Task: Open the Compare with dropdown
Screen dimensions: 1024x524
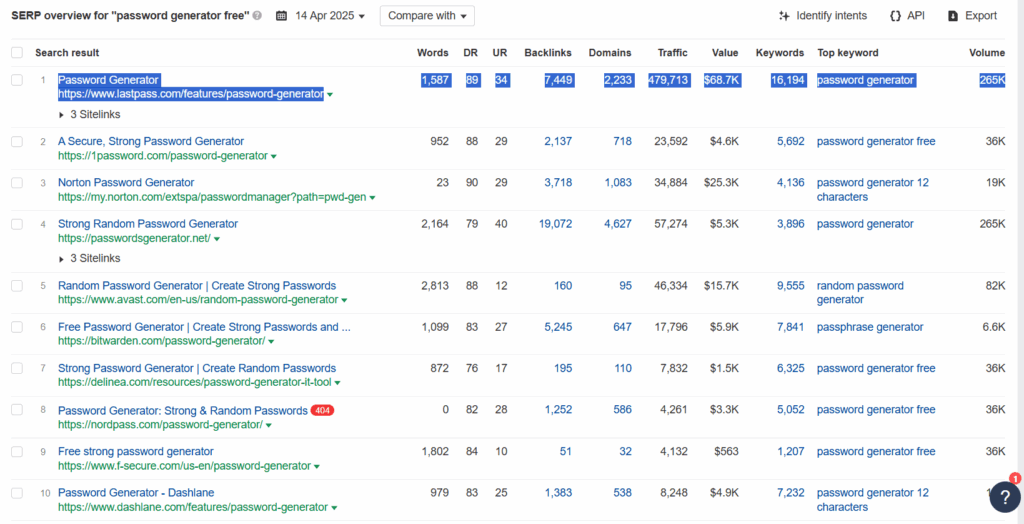Action: [427, 16]
